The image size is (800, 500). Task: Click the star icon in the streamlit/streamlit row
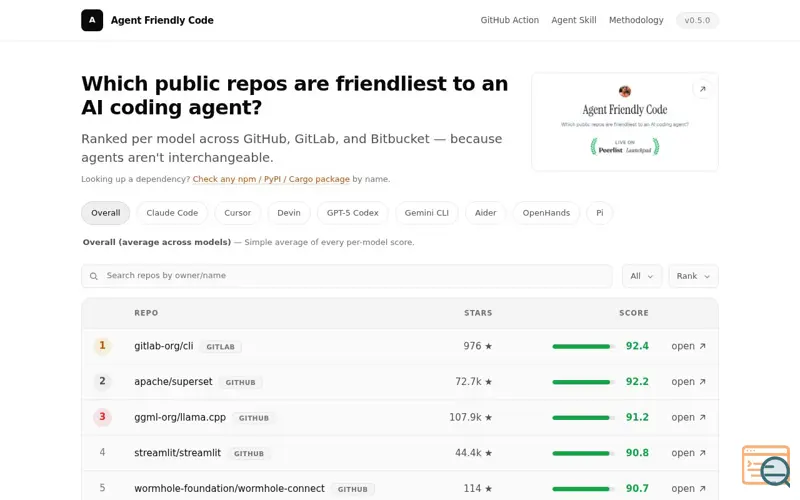(488, 453)
